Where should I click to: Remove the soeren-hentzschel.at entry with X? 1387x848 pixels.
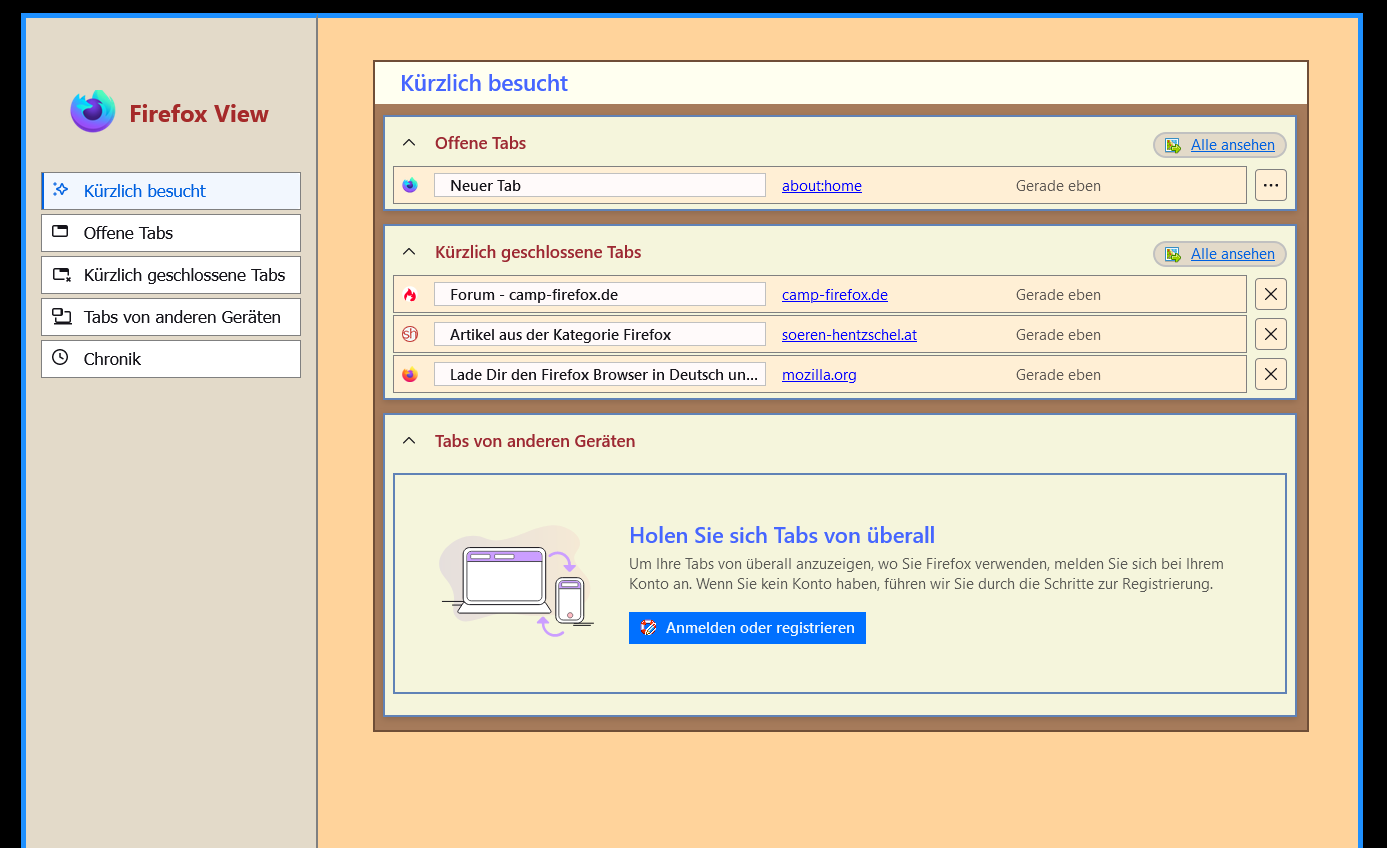point(1270,334)
